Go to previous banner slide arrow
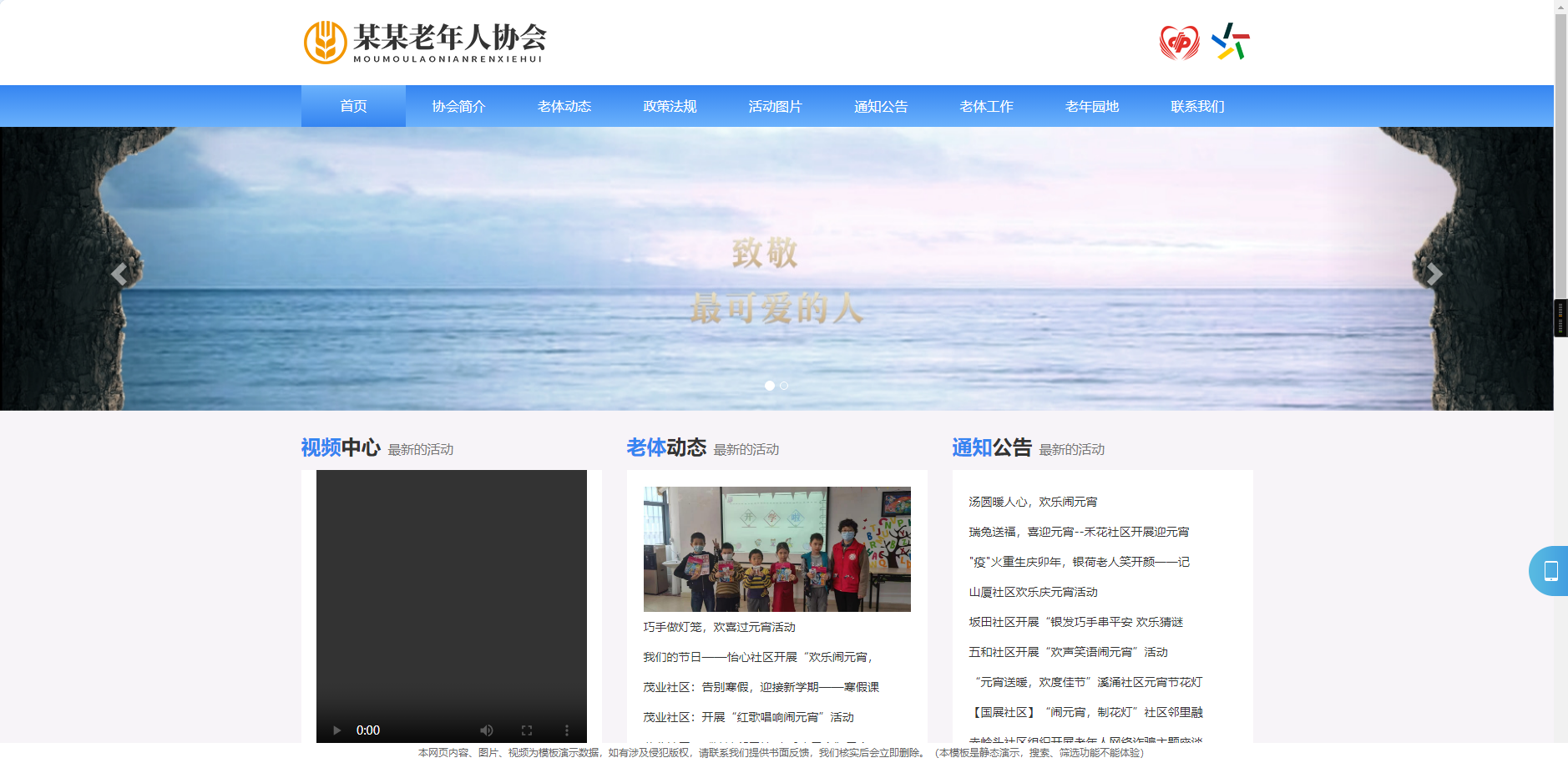Image resolution: width=1568 pixels, height=763 pixels. point(119,275)
